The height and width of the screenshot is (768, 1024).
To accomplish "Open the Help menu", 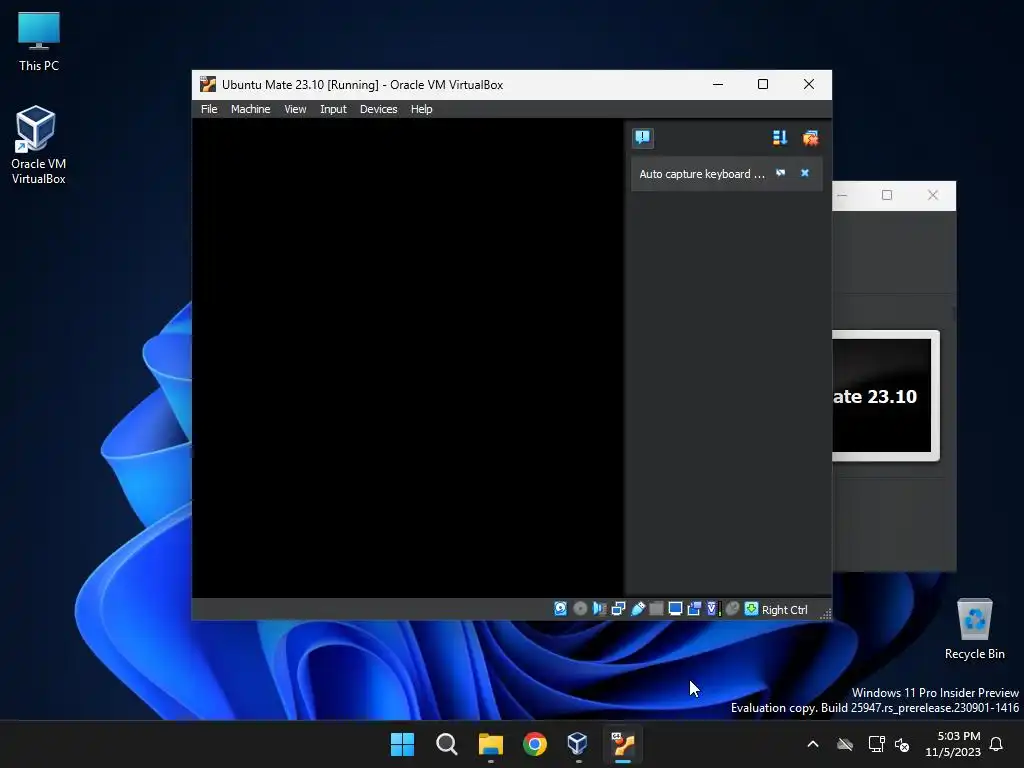I will coord(421,109).
